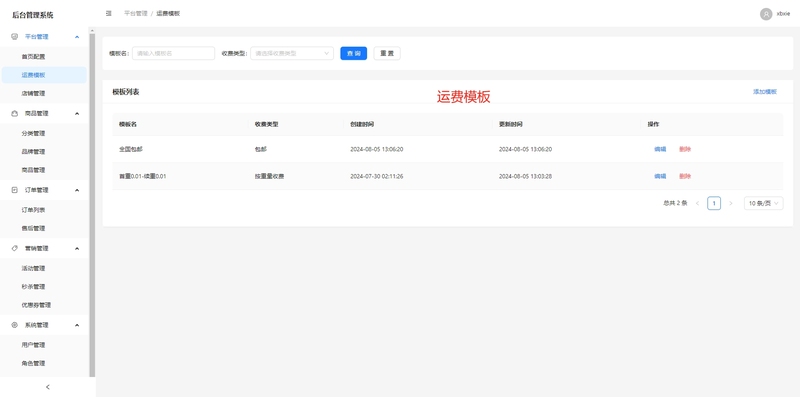The height and width of the screenshot is (397, 800).
Task: Open 售后管理 menu item
Action: click(x=33, y=228)
